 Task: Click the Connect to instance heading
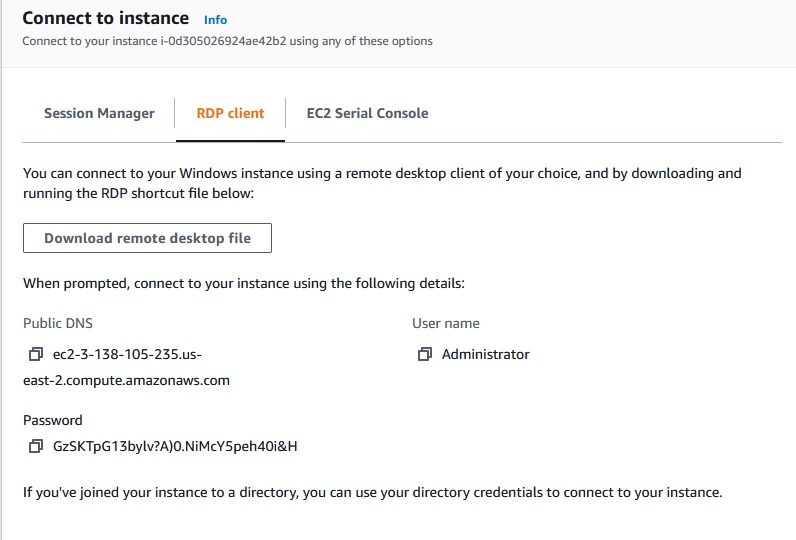coord(105,18)
